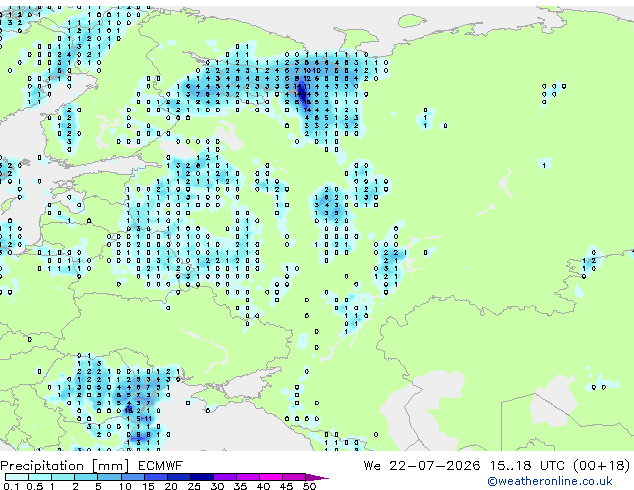Viewport: 634px width, 490px height.
Task: Select the 15–20 mm legend color swatch
Action: click(x=155, y=477)
